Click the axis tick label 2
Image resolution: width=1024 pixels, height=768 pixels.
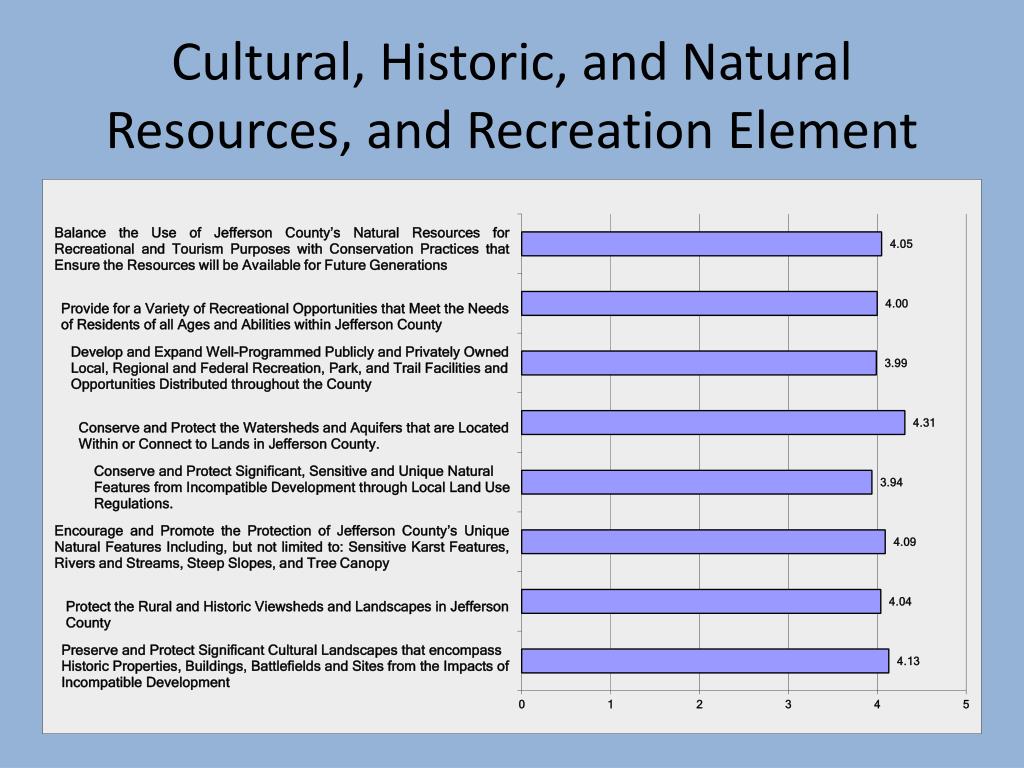click(699, 705)
